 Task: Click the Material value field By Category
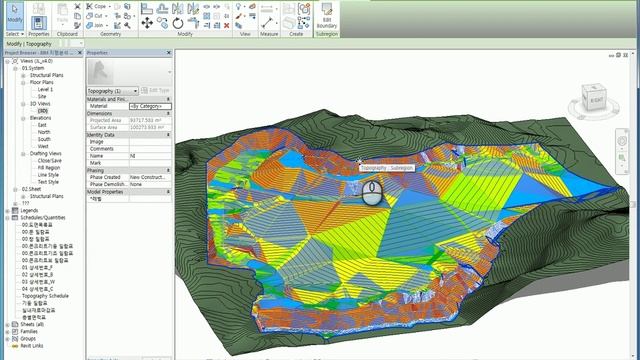(x=150, y=106)
